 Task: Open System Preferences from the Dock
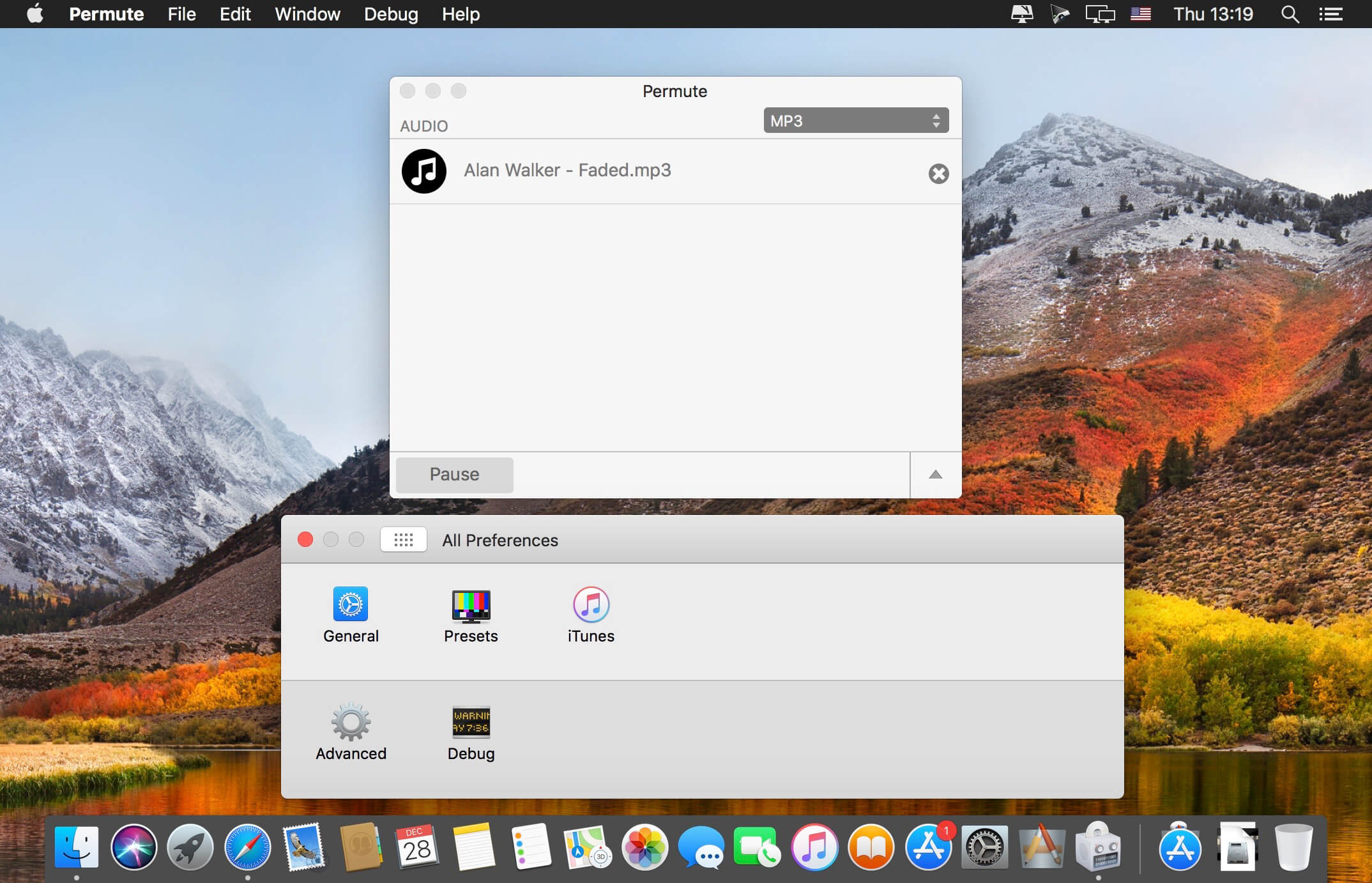(984, 847)
